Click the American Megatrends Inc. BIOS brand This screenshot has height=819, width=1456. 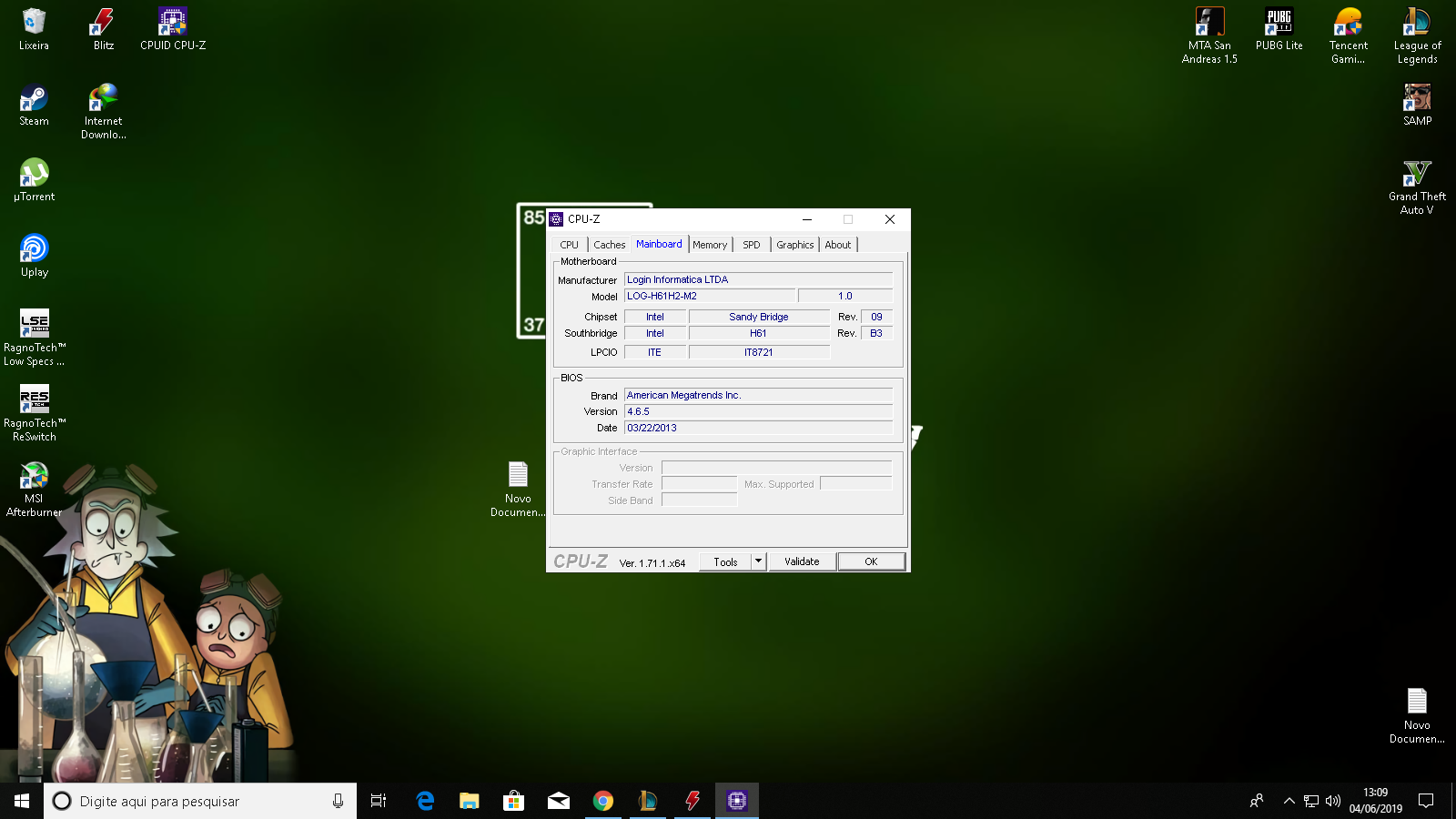(758, 395)
